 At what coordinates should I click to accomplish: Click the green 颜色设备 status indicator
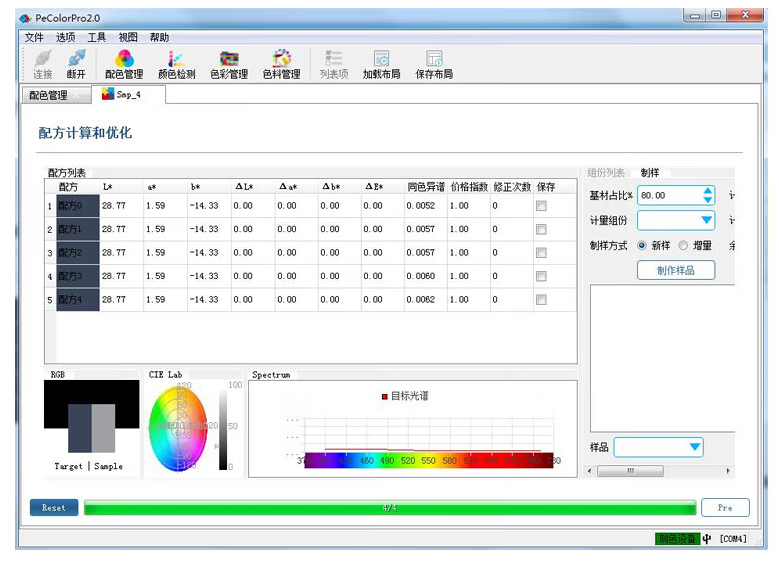[x=677, y=539]
